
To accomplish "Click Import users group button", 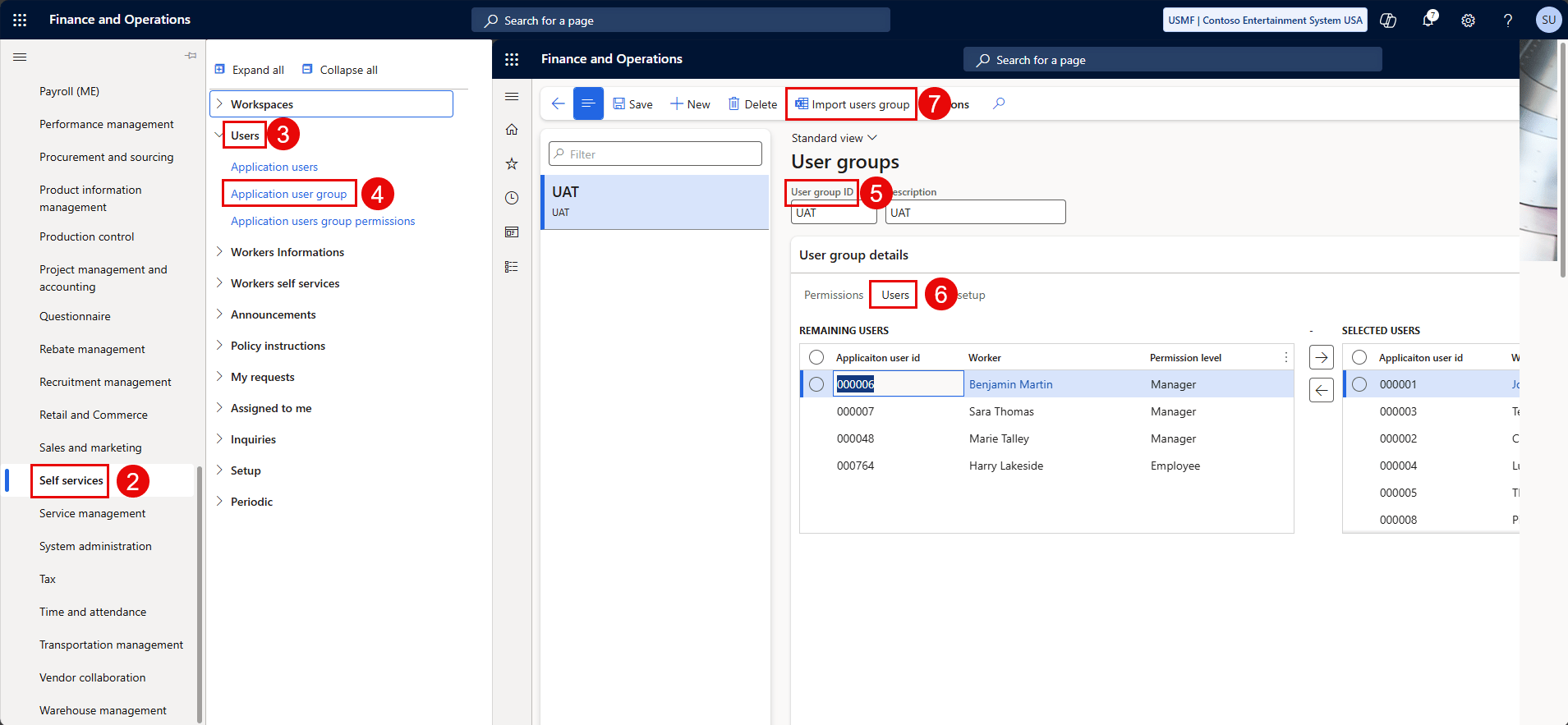I will [852, 104].
